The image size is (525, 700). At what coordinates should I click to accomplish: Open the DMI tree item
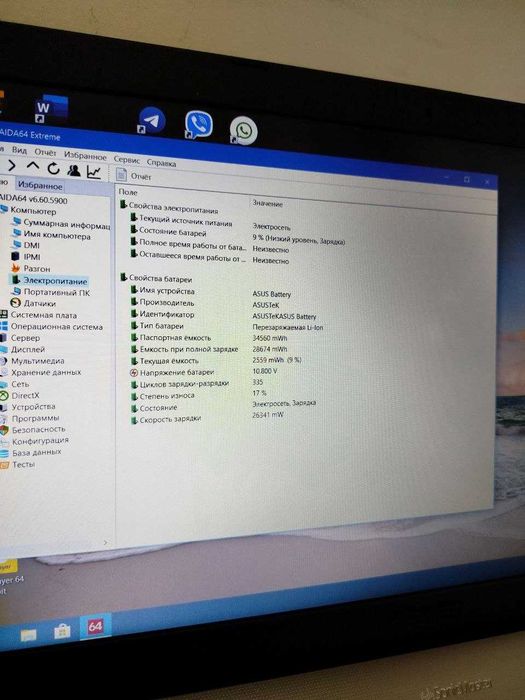[x=26, y=245]
